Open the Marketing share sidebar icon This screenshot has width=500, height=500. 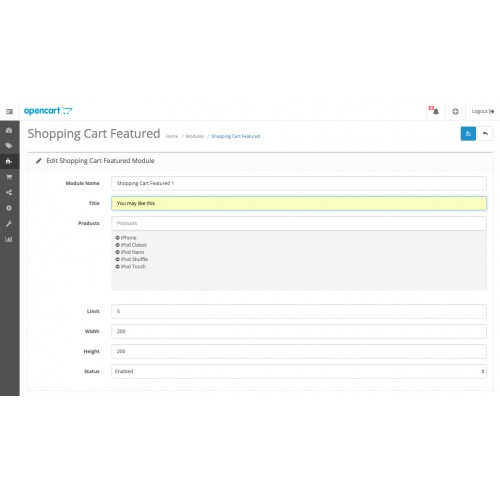(x=9, y=192)
